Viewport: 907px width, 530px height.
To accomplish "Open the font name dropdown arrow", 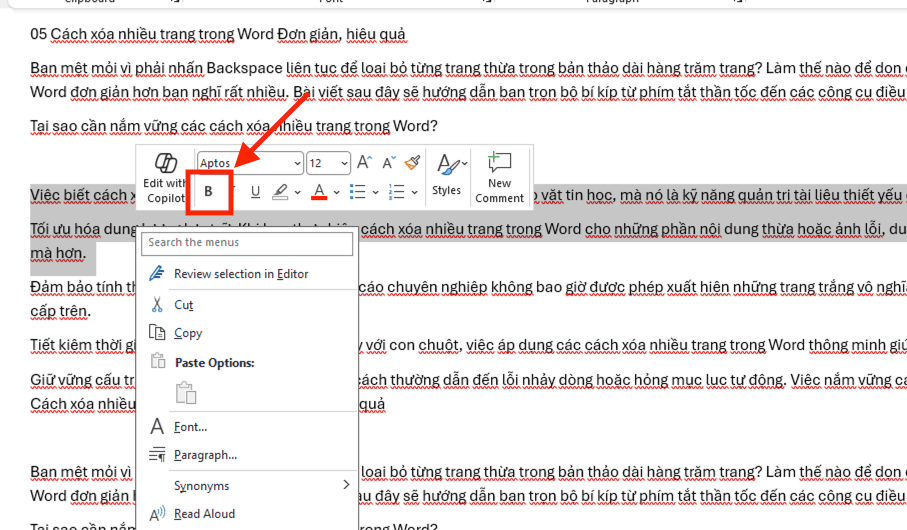I will 297,164.
